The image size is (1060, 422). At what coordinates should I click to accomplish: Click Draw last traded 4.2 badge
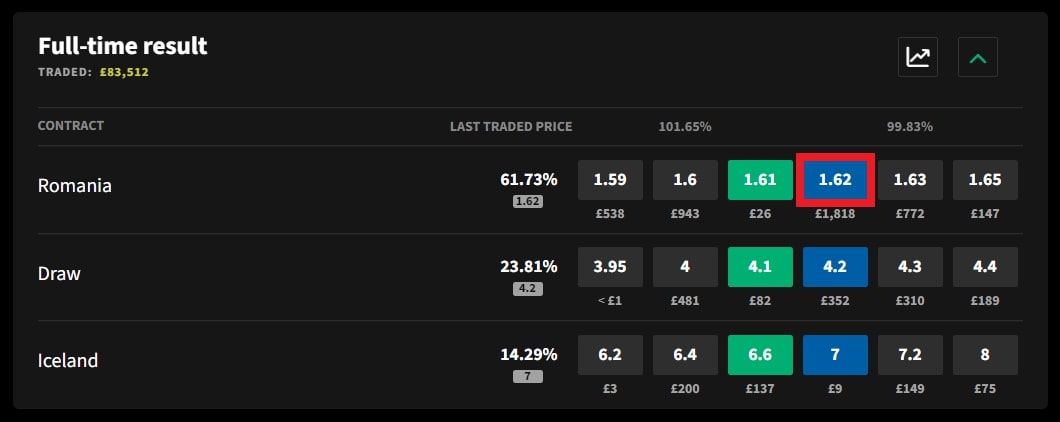(527, 289)
